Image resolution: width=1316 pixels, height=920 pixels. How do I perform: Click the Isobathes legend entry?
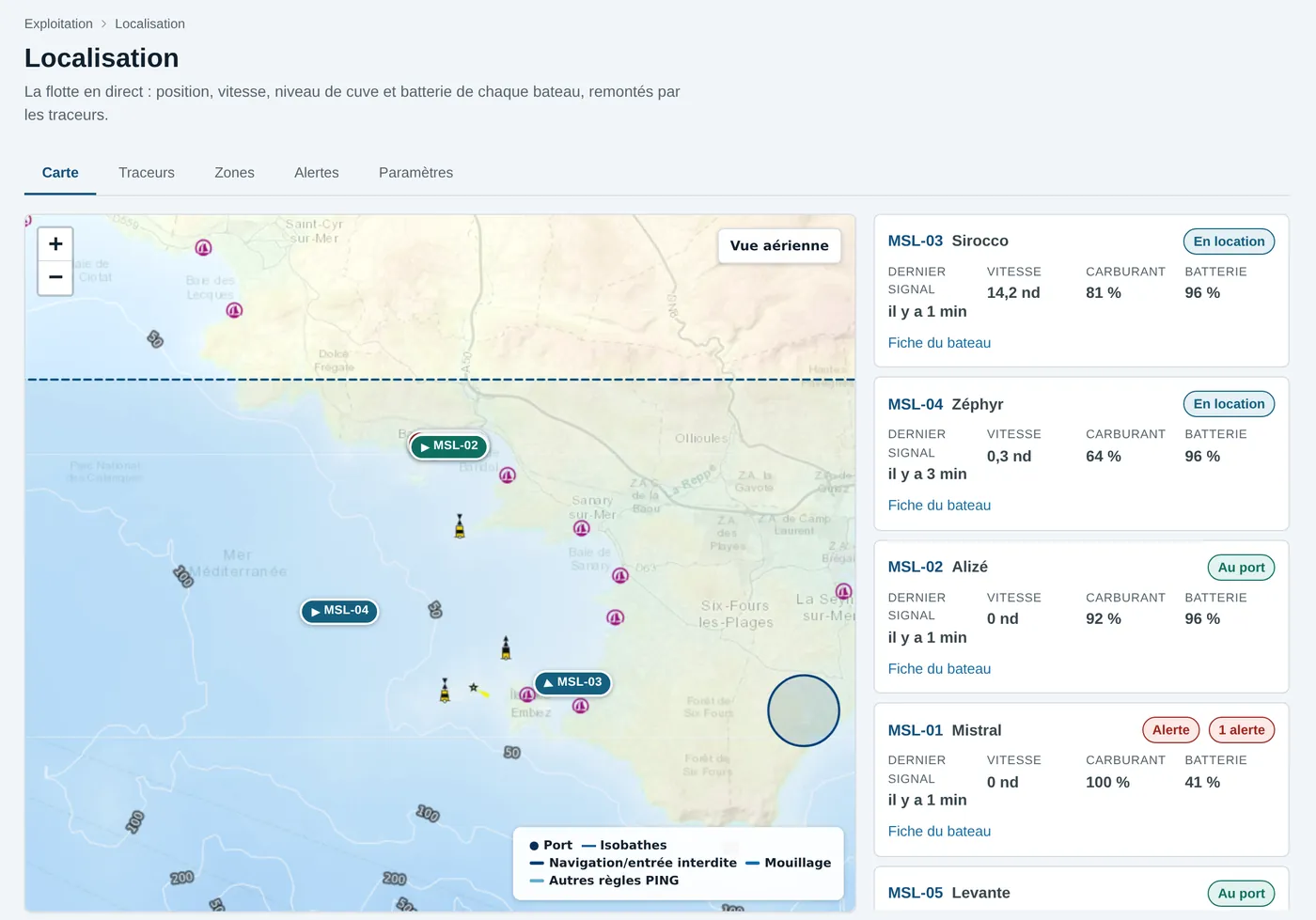tap(624, 846)
